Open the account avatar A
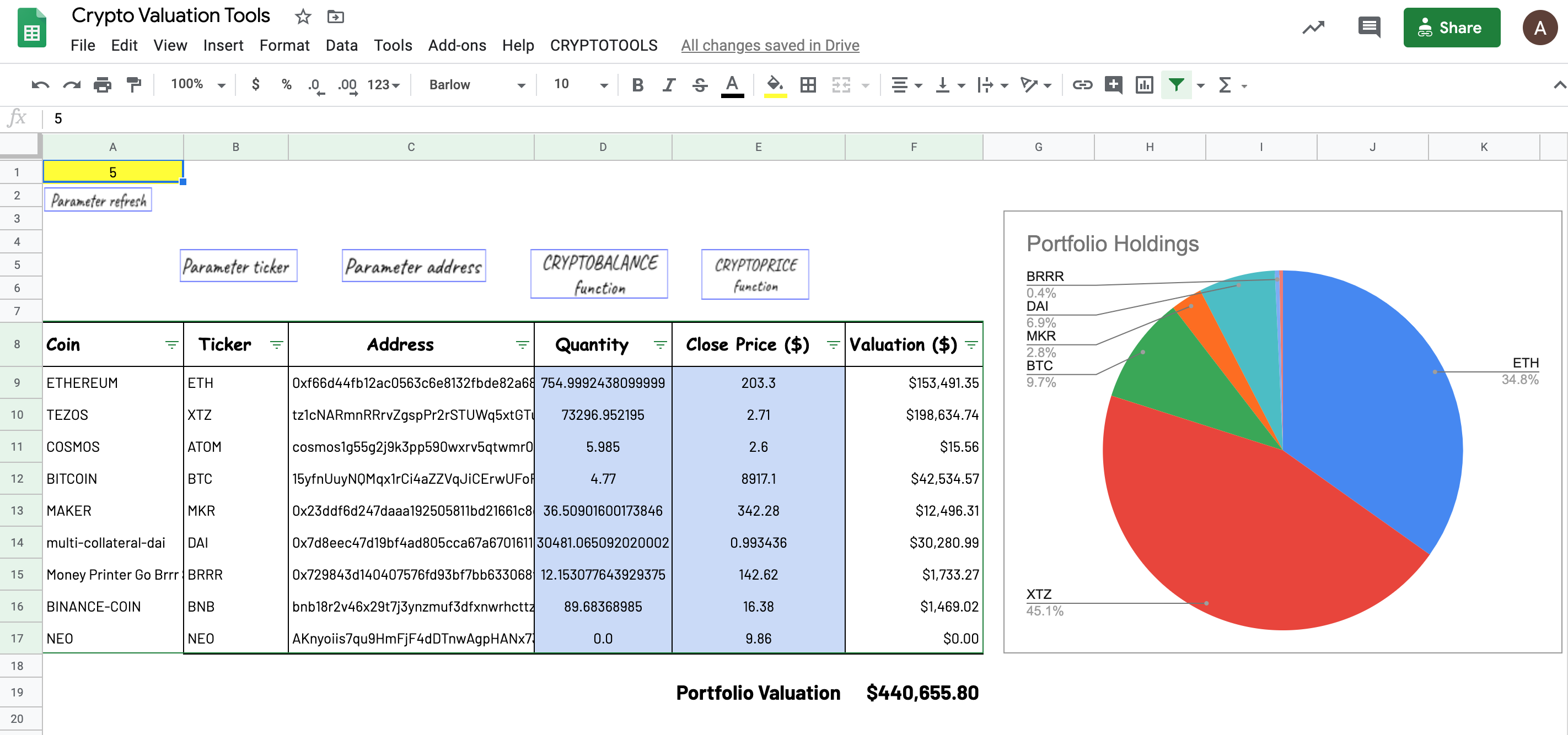 (x=1539, y=28)
